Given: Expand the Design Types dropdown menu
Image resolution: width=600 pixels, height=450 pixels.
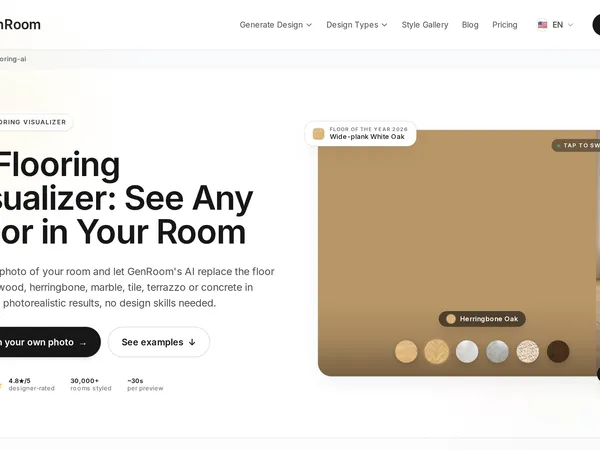Looking at the screenshot, I should [357, 25].
